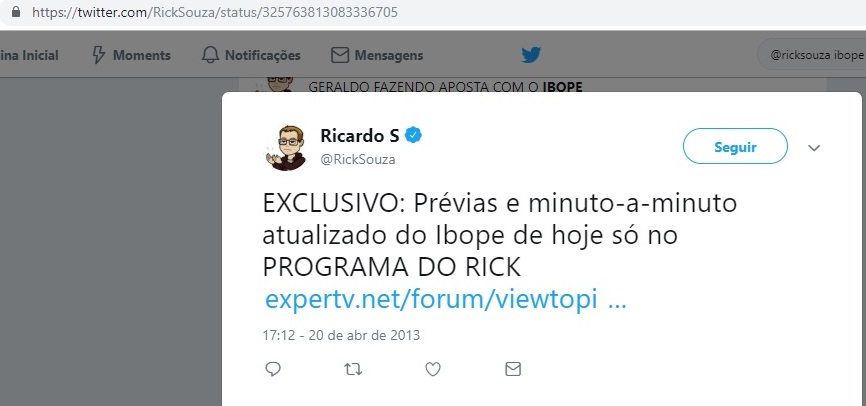
Task: Open the Ricardo S display name
Action: (360, 135)
